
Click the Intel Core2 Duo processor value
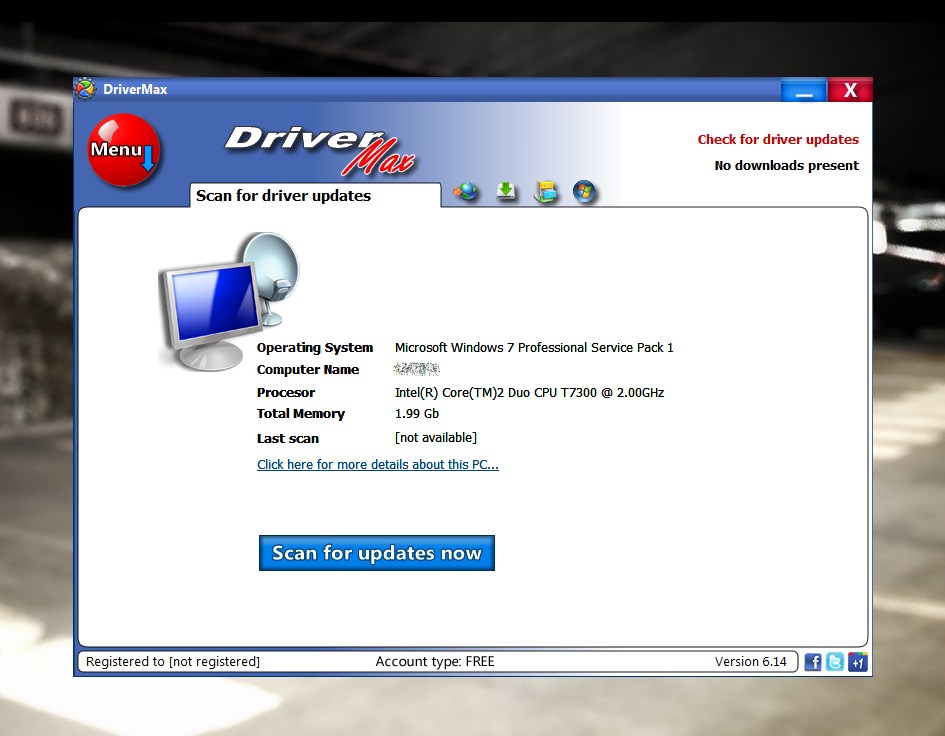pyautogui.click(x=529, y=392)
